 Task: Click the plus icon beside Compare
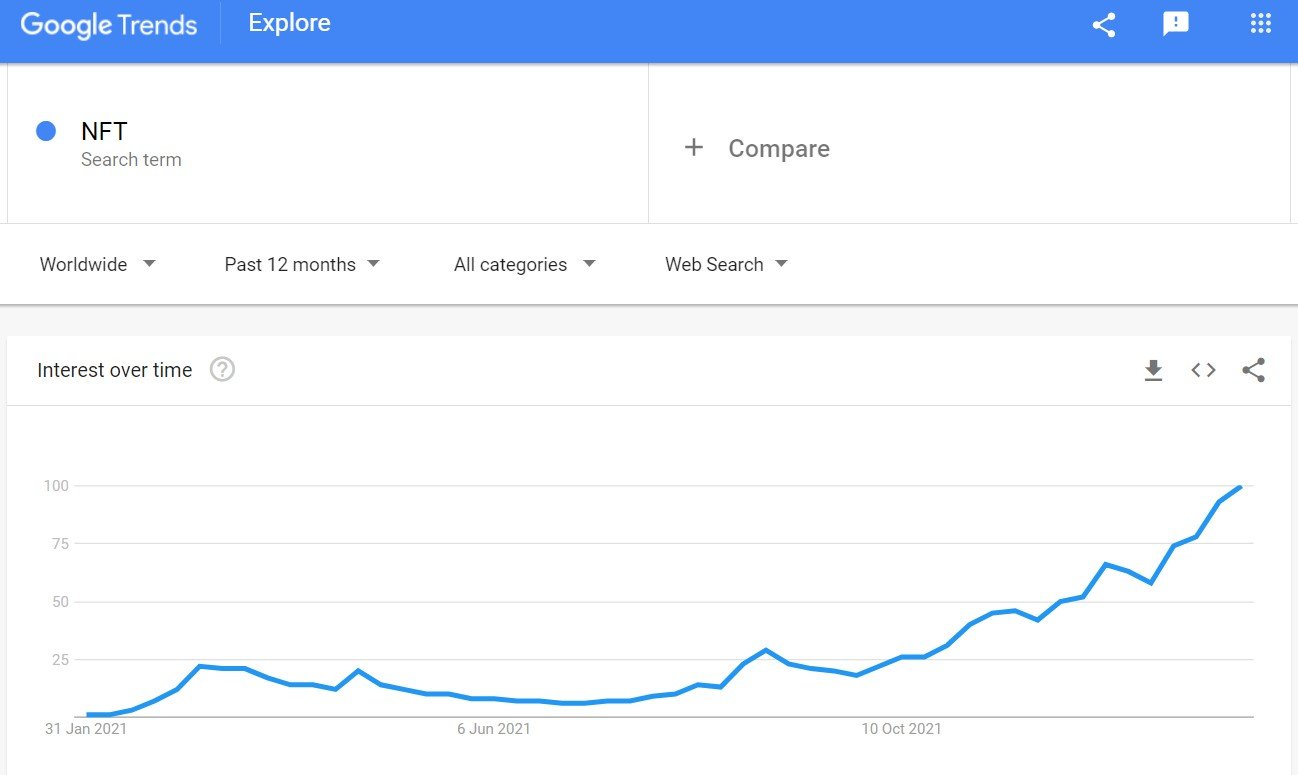[694, 148]
